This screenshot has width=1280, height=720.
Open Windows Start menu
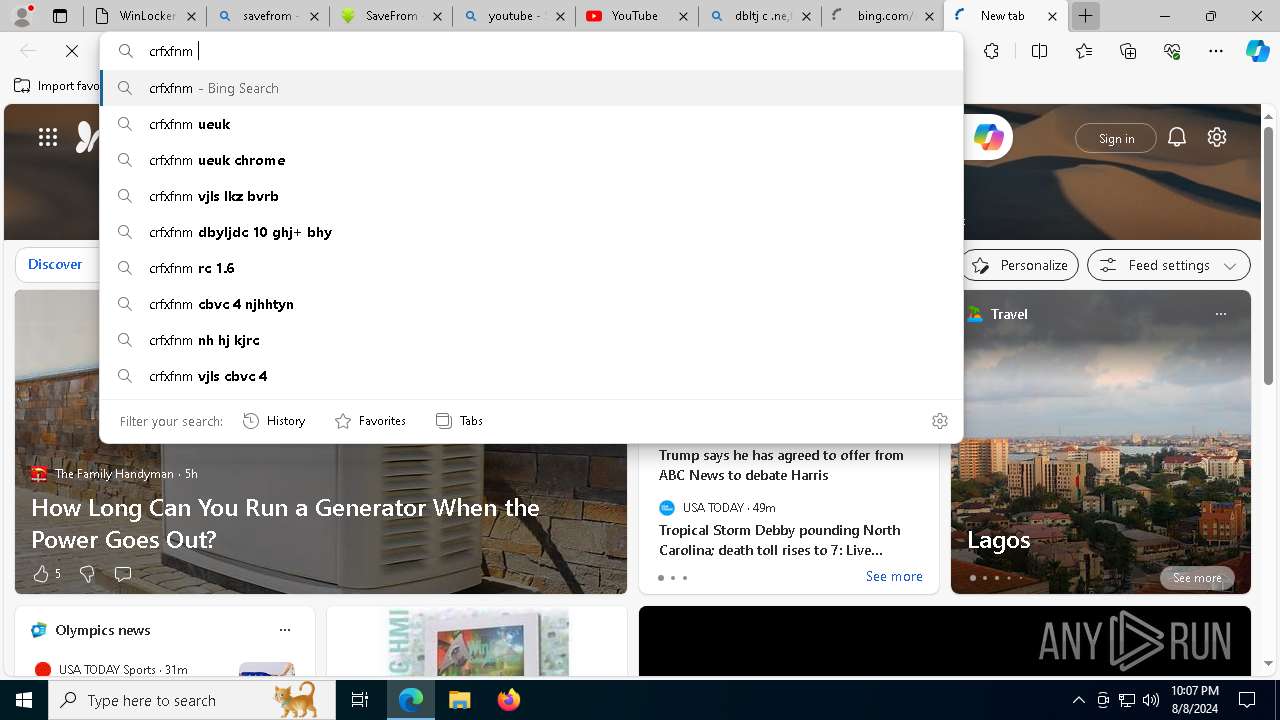click(x=24, y=700)
